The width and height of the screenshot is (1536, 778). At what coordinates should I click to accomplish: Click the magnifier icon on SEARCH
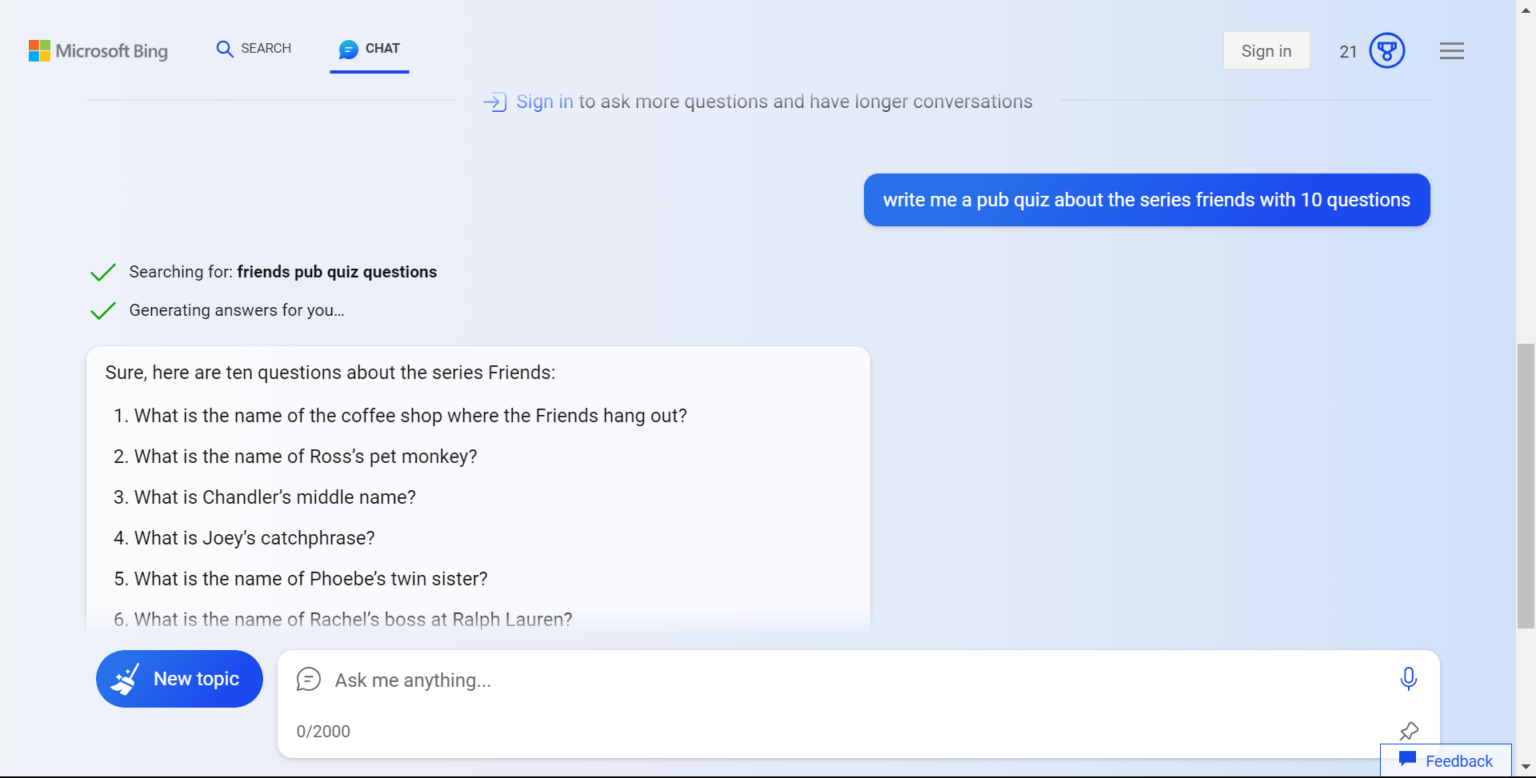(224, 48)
